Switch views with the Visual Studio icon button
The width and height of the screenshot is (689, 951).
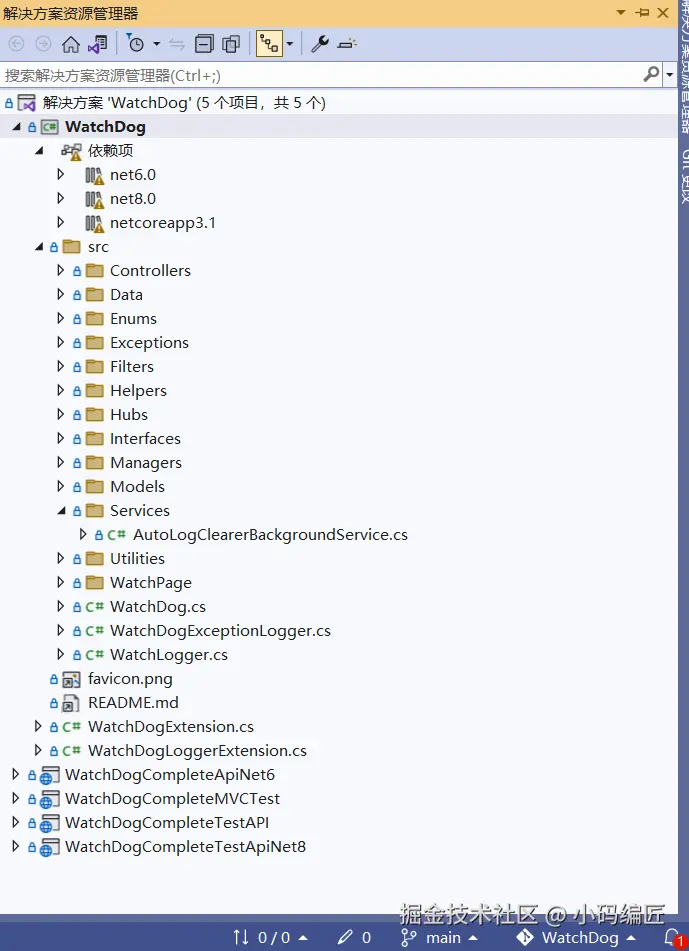pyautogui.click(x=98, y=44)
